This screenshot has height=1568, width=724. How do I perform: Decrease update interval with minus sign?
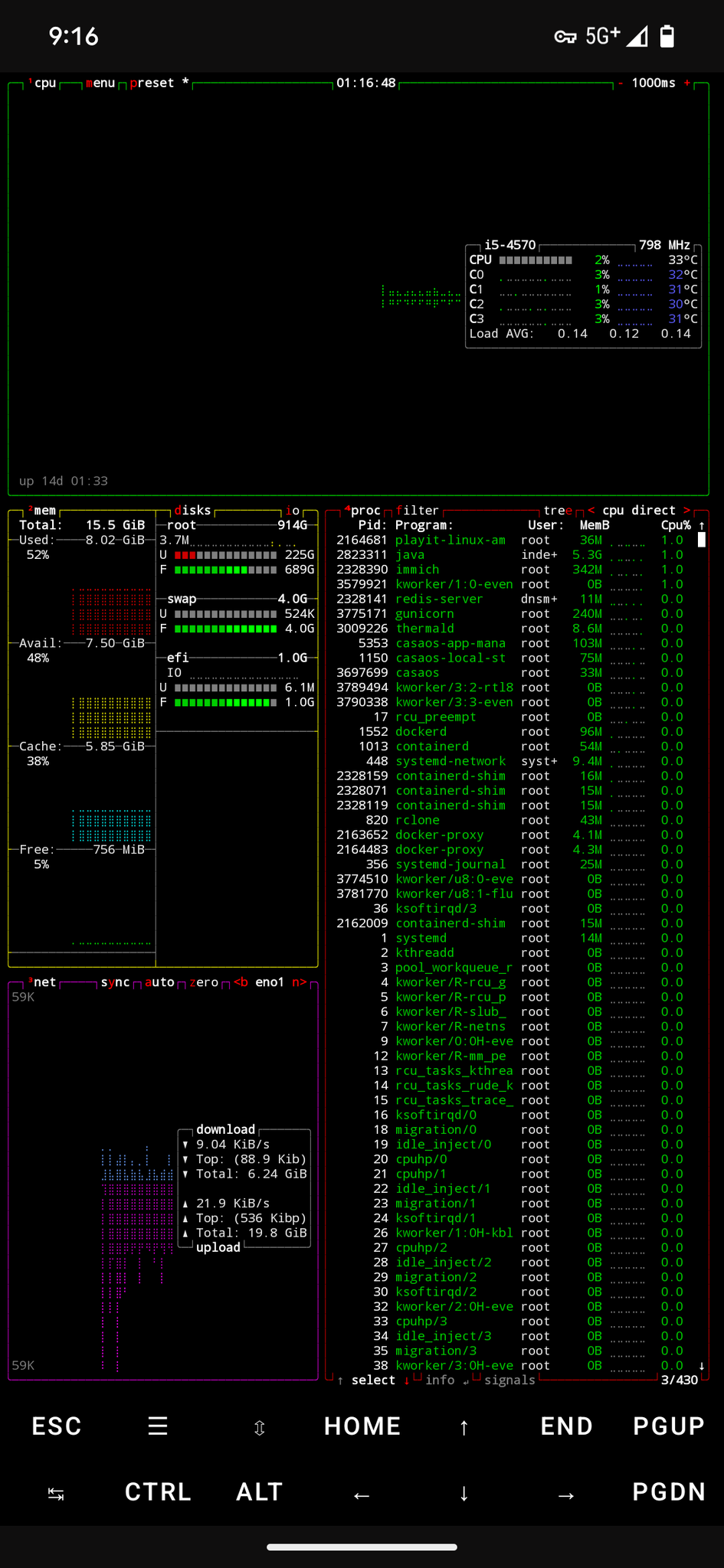621,83
